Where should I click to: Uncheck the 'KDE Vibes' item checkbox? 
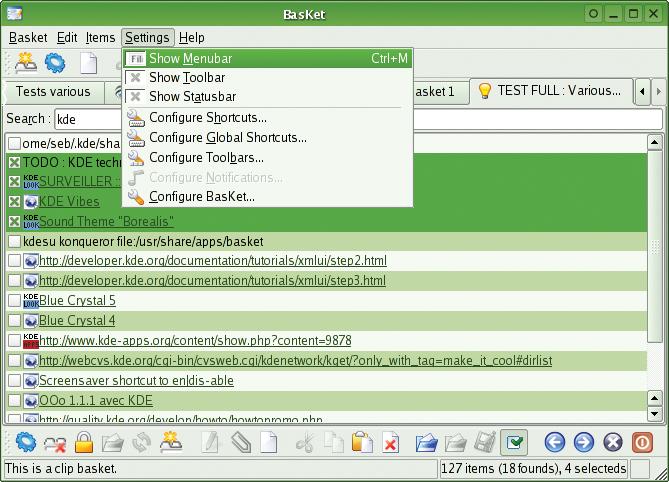point(15,201)
